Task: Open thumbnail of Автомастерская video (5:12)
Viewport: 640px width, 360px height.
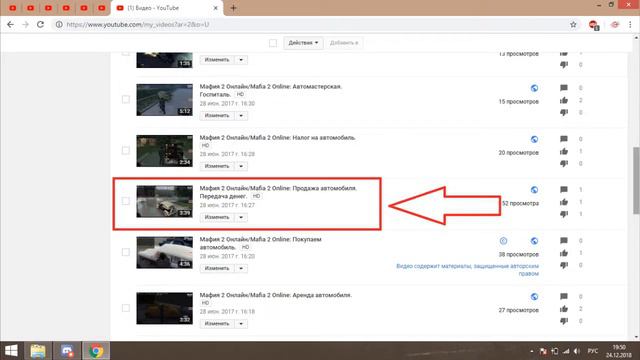Action: click(x=164, y=100)
